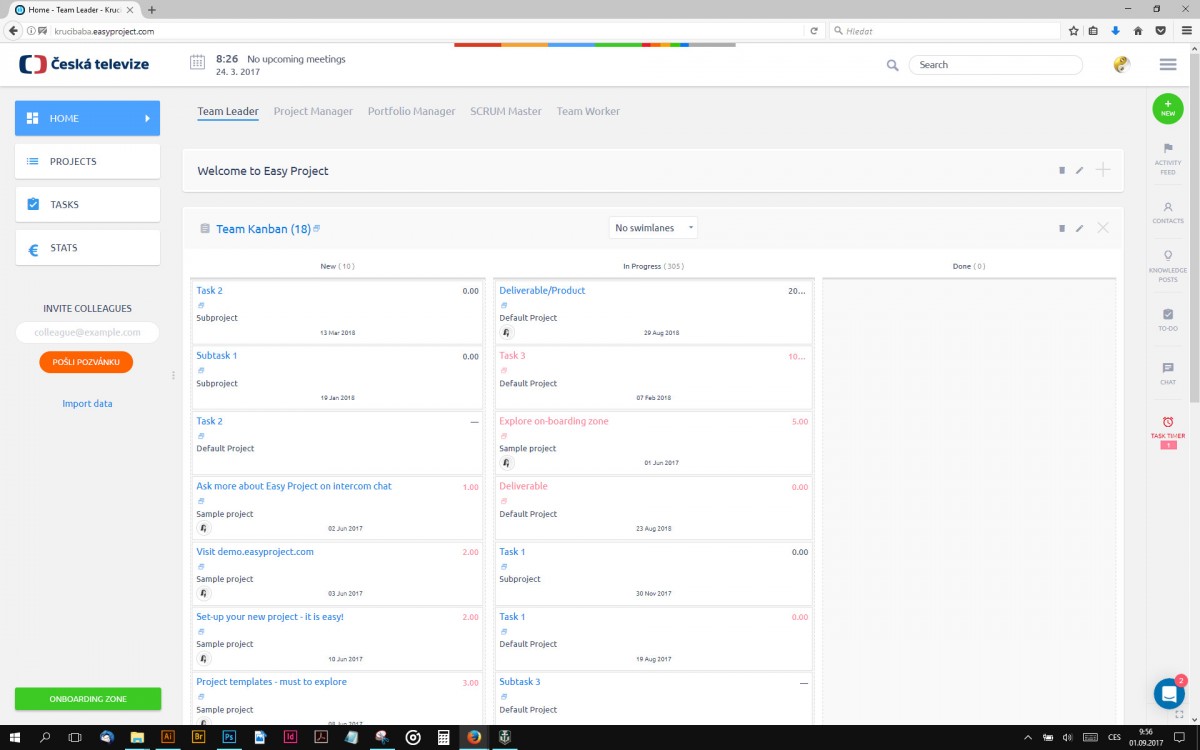
Task: Click the 'In Progress (305)' column header
Action: pos(653,266)
